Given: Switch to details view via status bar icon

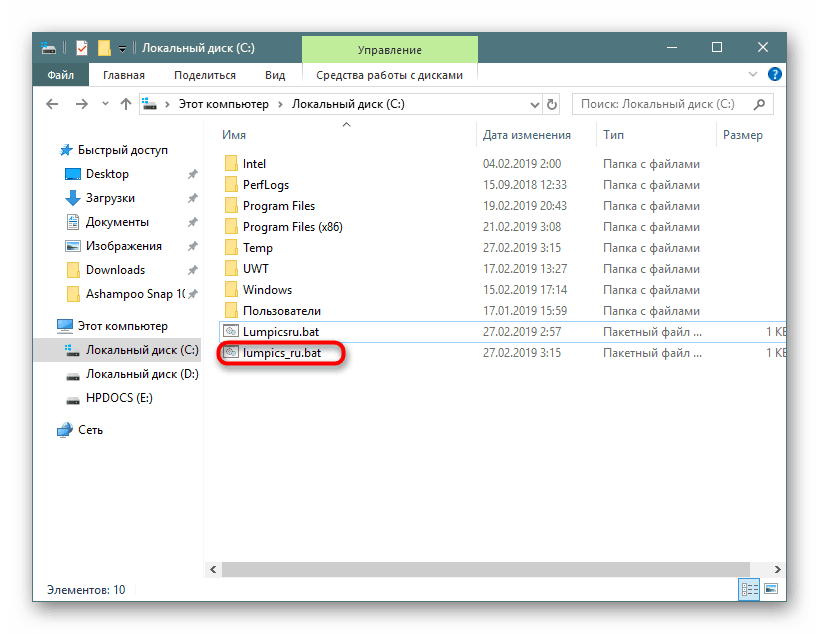Looking at the screenshot, I should 749,589.
